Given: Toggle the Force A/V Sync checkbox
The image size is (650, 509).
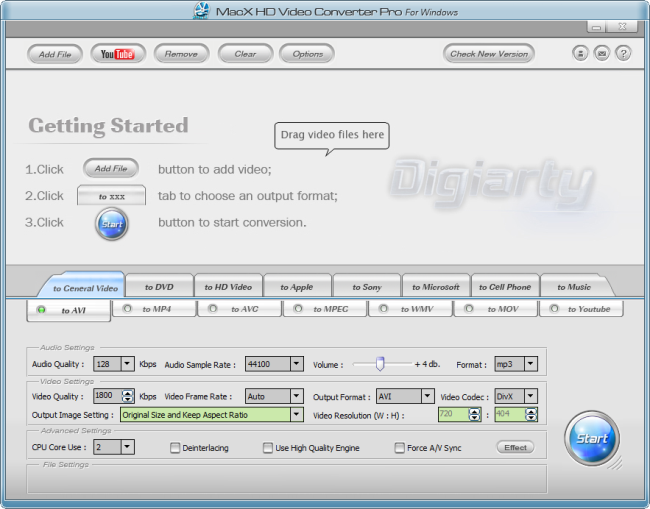Looking at the screenshot, I should (x=400, y=448).
